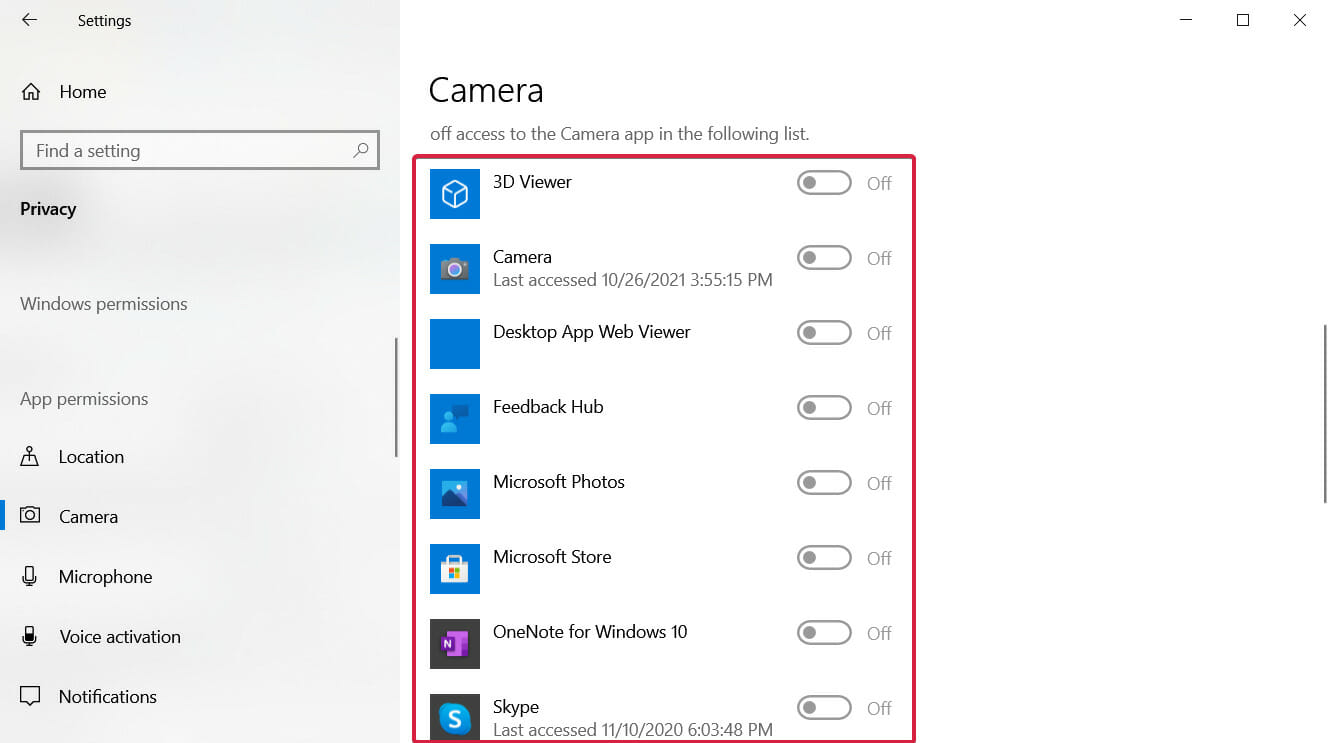The image size is (1329, 743).
Task: Click the Find a setting search box
Action: click(x=200, y=151)
